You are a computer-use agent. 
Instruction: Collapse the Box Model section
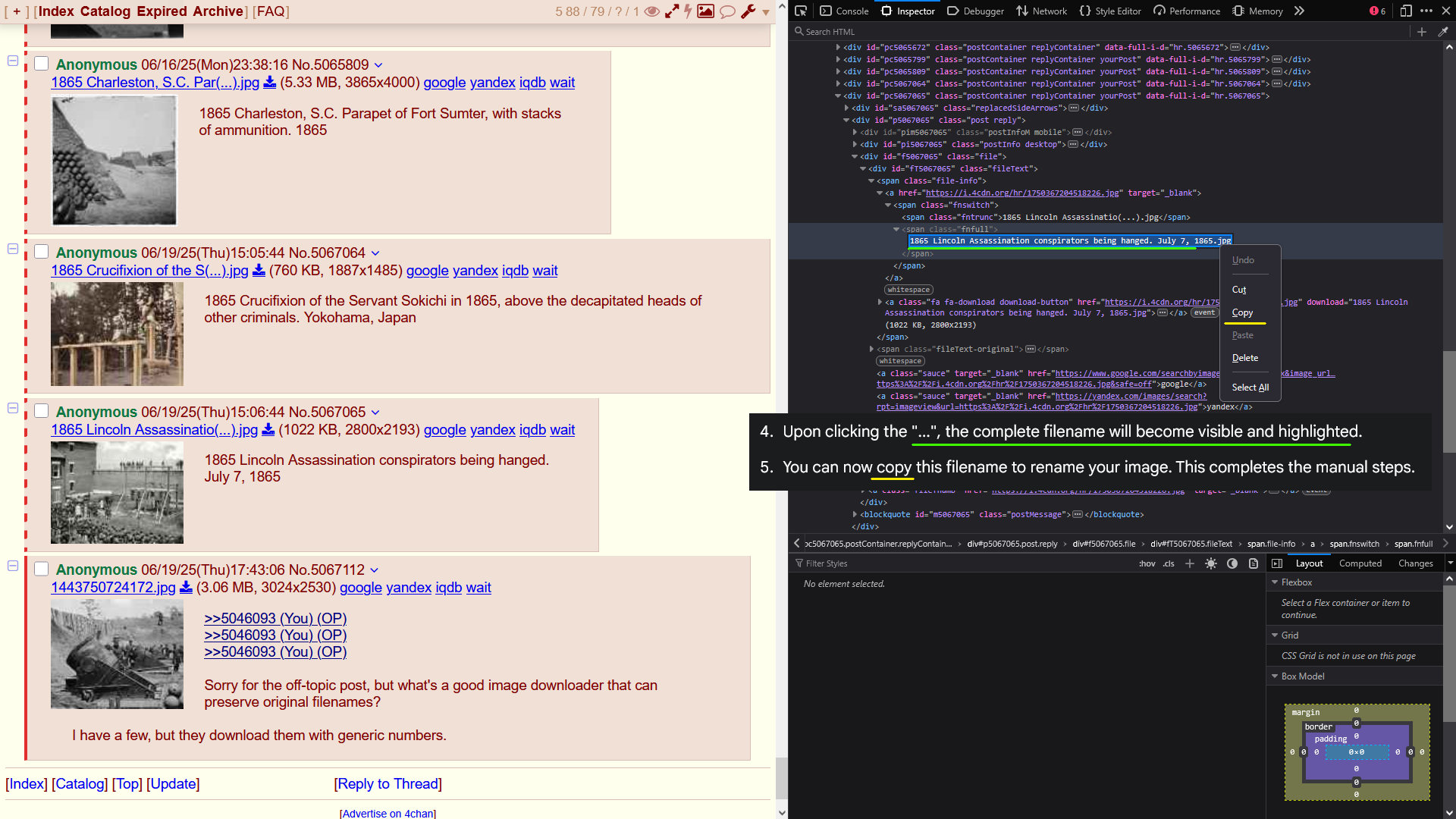[1275, 676]
